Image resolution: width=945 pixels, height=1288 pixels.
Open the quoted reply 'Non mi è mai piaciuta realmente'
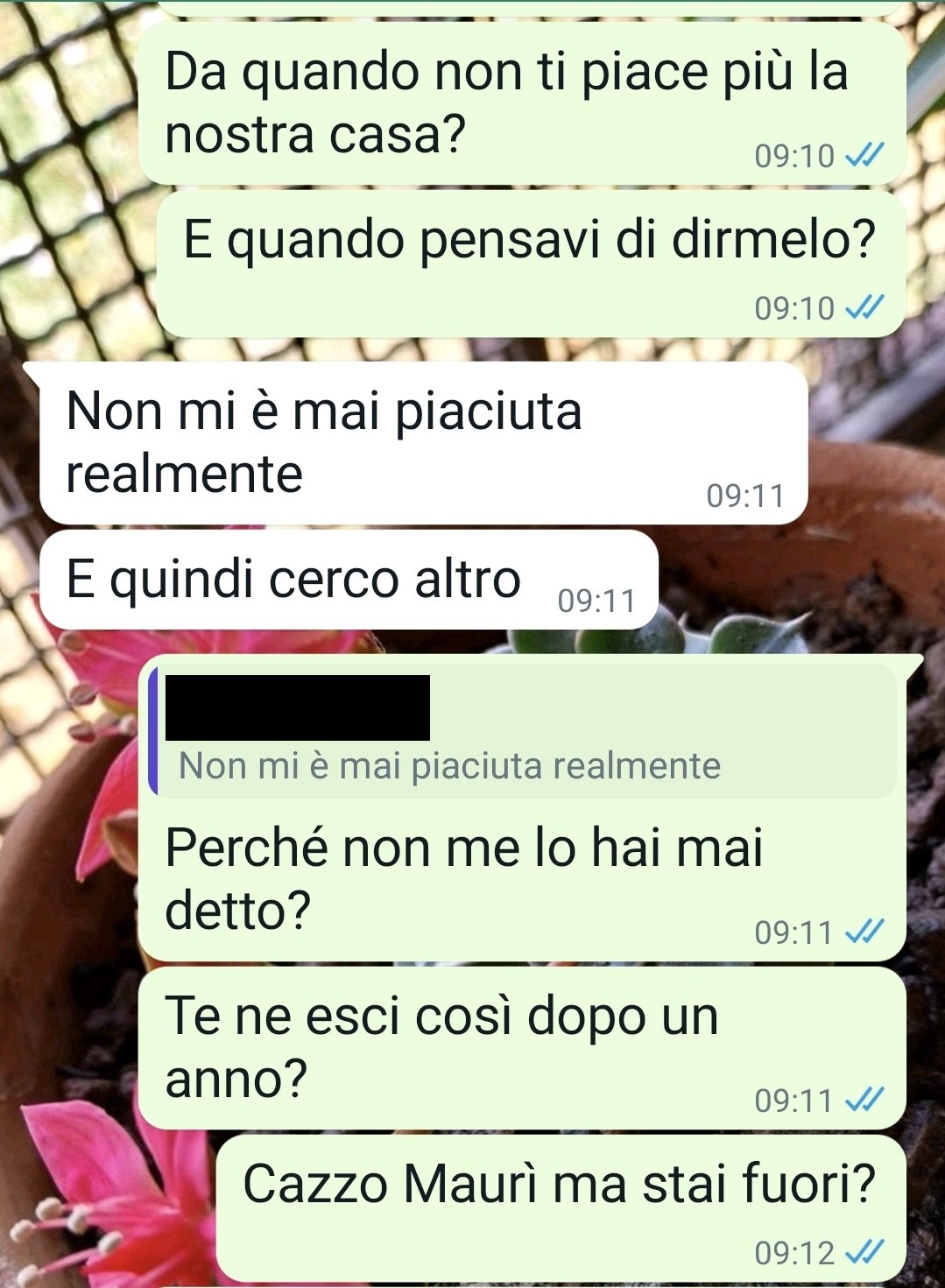[524, 730]
